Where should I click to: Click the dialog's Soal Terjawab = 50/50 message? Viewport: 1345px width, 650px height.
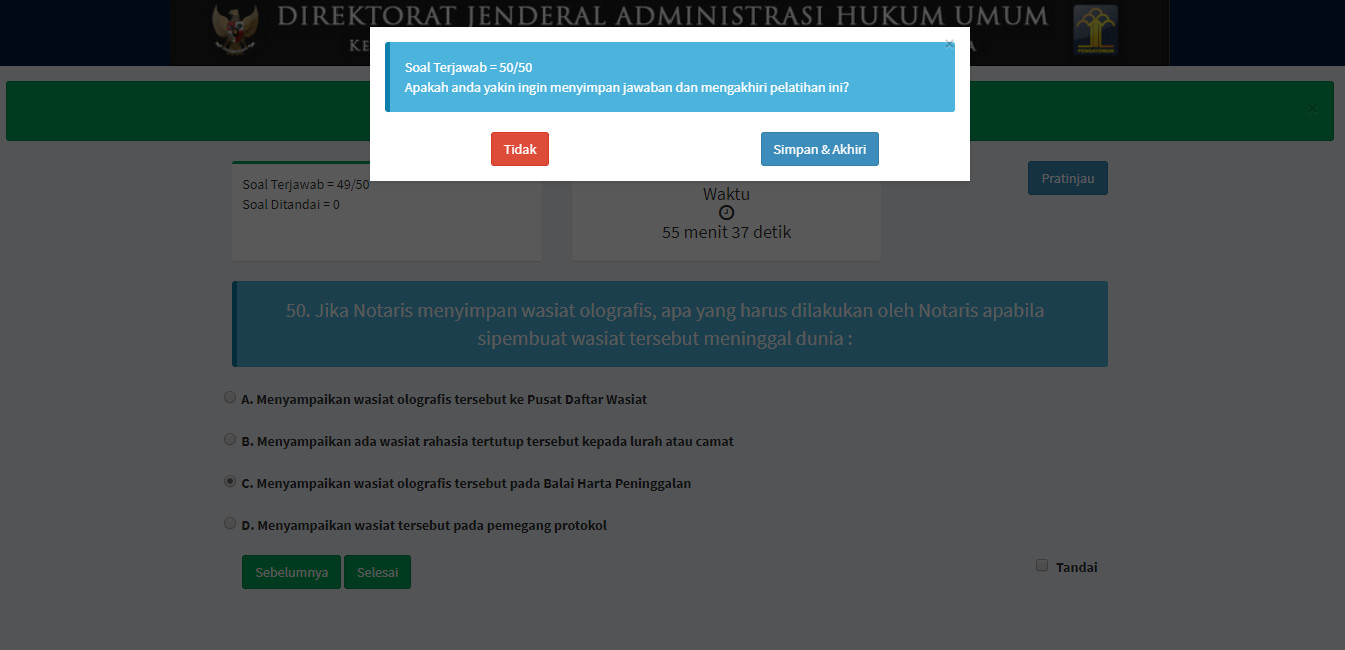(x=468, y=68)
